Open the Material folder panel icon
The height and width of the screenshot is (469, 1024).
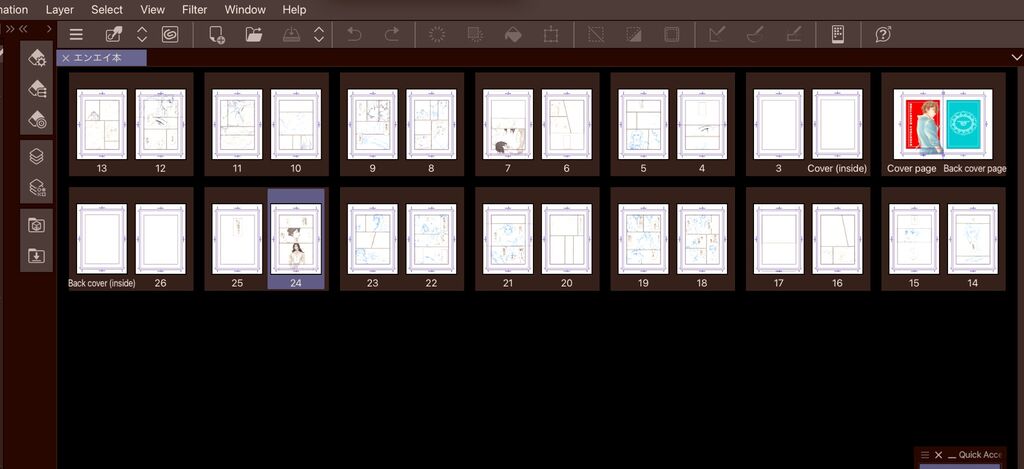point(37,225)
